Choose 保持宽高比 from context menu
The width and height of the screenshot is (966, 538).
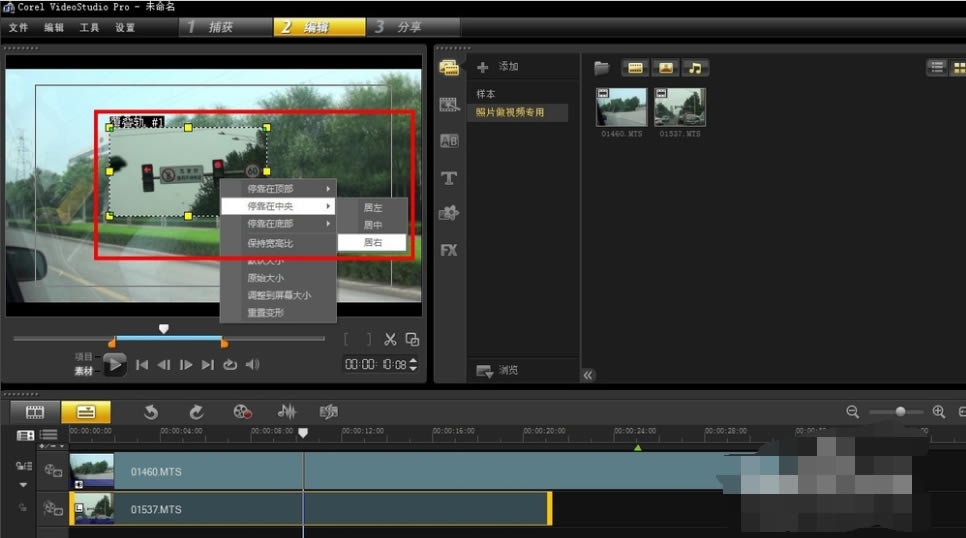coord(270,243)
